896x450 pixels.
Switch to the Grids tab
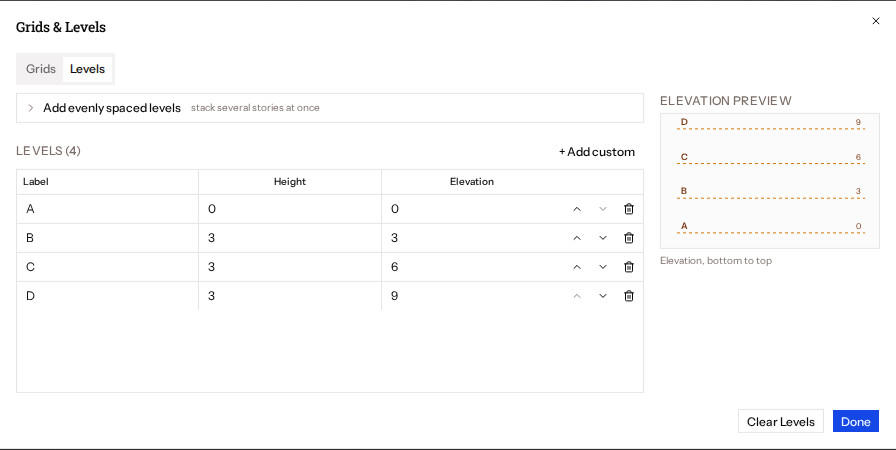pos(41,69)
